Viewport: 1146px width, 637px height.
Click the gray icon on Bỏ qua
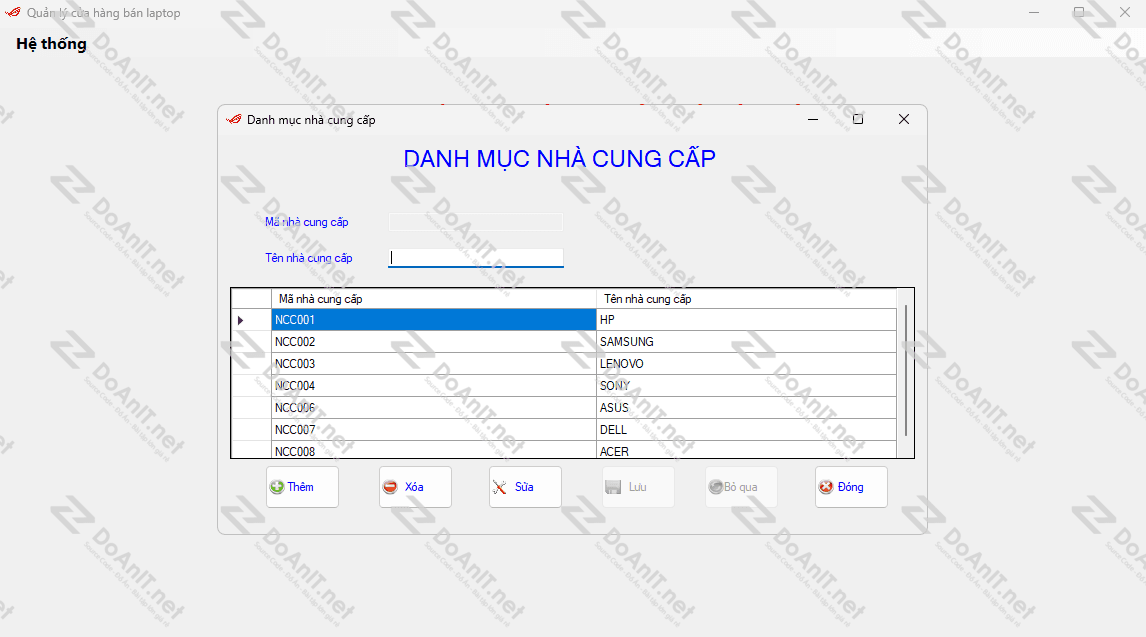(x=716, y=487)
